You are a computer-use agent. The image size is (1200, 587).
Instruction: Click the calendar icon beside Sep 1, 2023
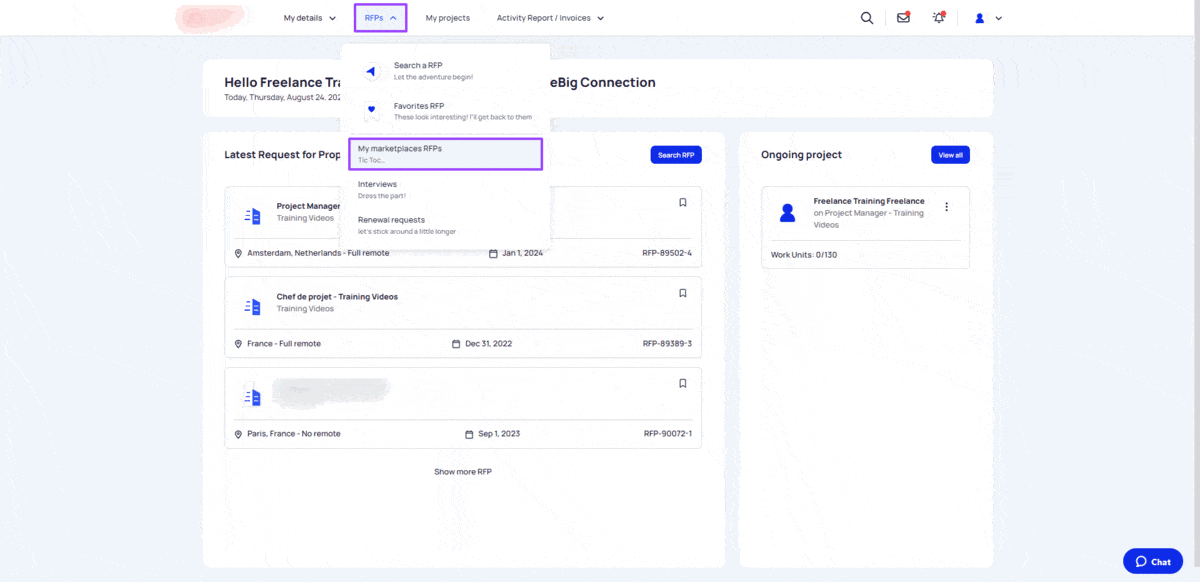coord(469,434)
